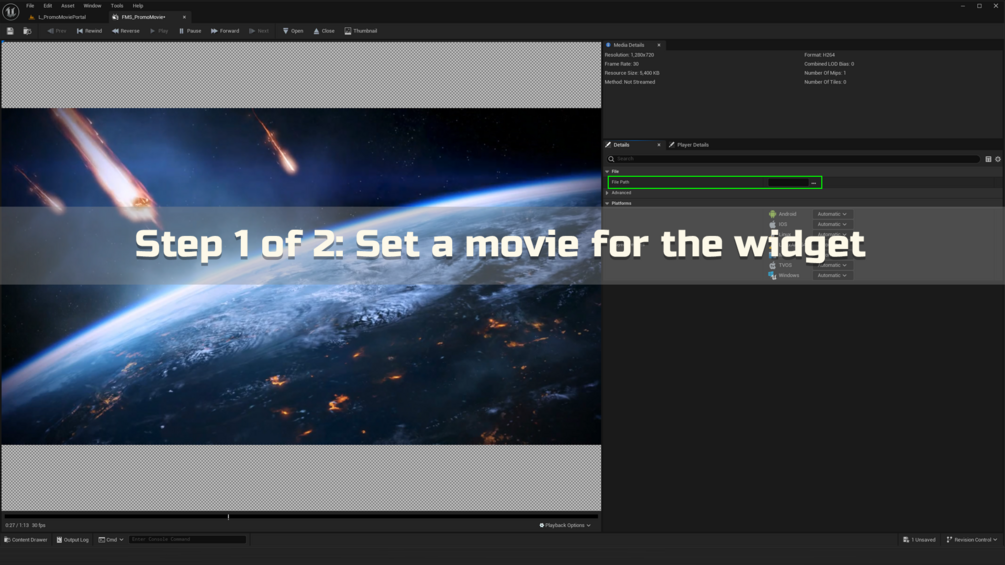
Task: Open the TVOS Automatic dropdown
Action: coord(832,265)
